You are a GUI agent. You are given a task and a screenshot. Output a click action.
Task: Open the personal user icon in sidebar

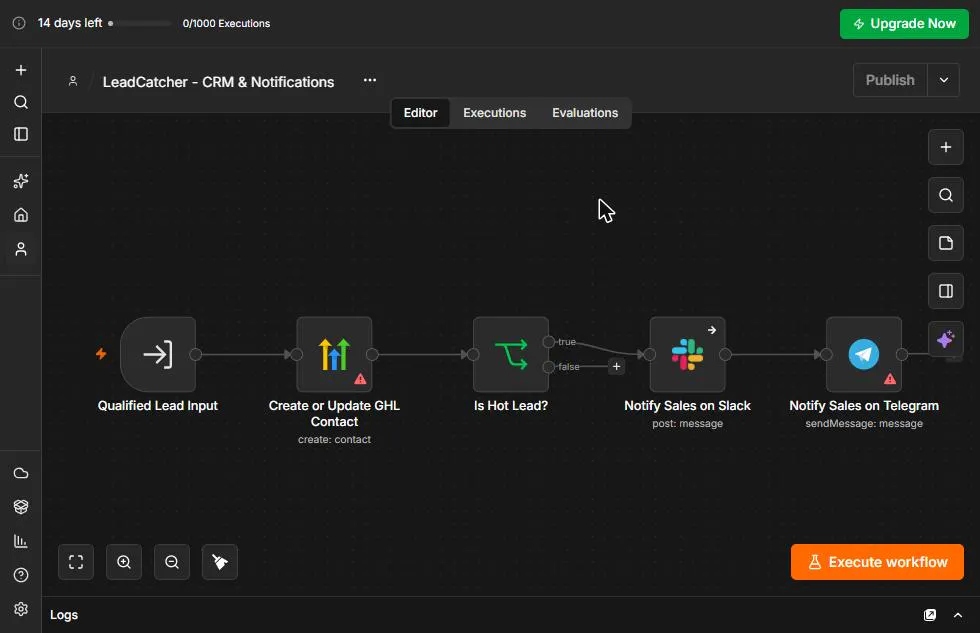click(21, 249)
